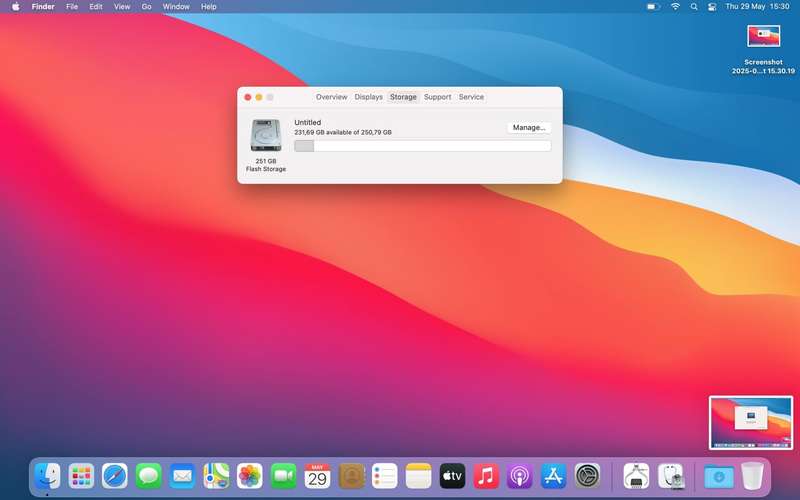Open the Wi-Fi menu

(x=676, y=7)
